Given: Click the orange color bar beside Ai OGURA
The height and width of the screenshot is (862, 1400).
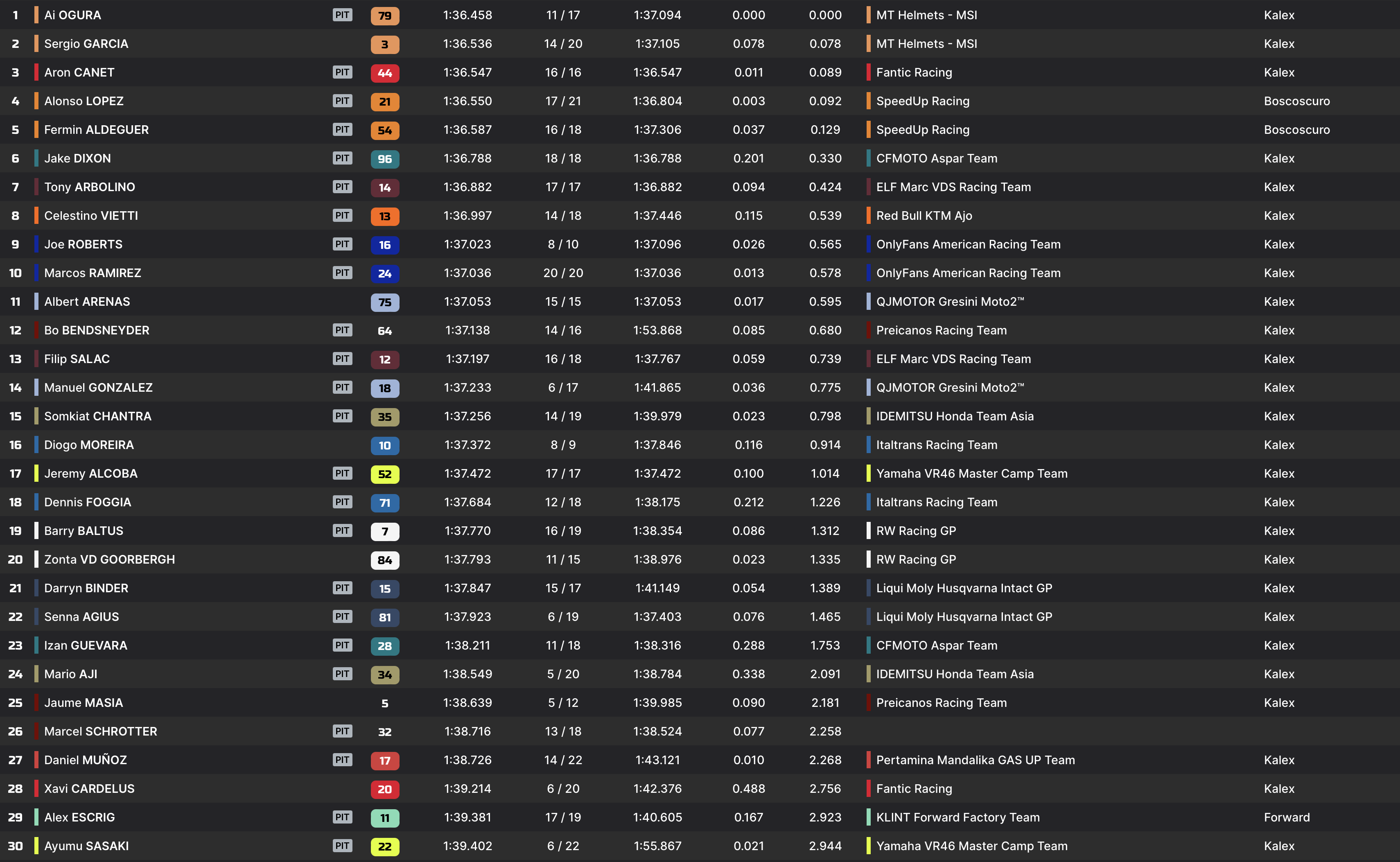Looking at the screenshot, I should 36,16.
